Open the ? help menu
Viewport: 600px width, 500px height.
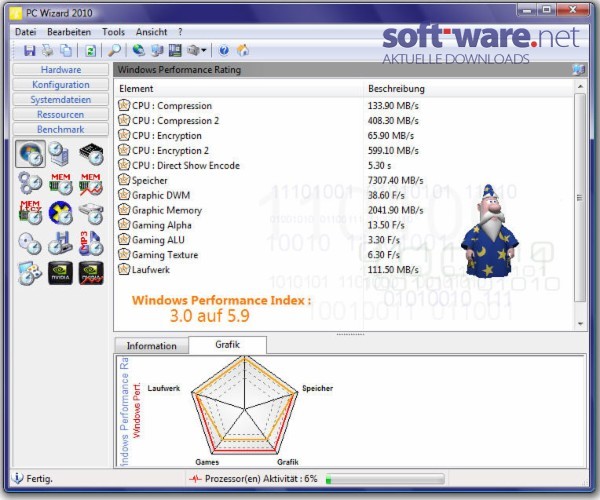click(x=180, y=32)
